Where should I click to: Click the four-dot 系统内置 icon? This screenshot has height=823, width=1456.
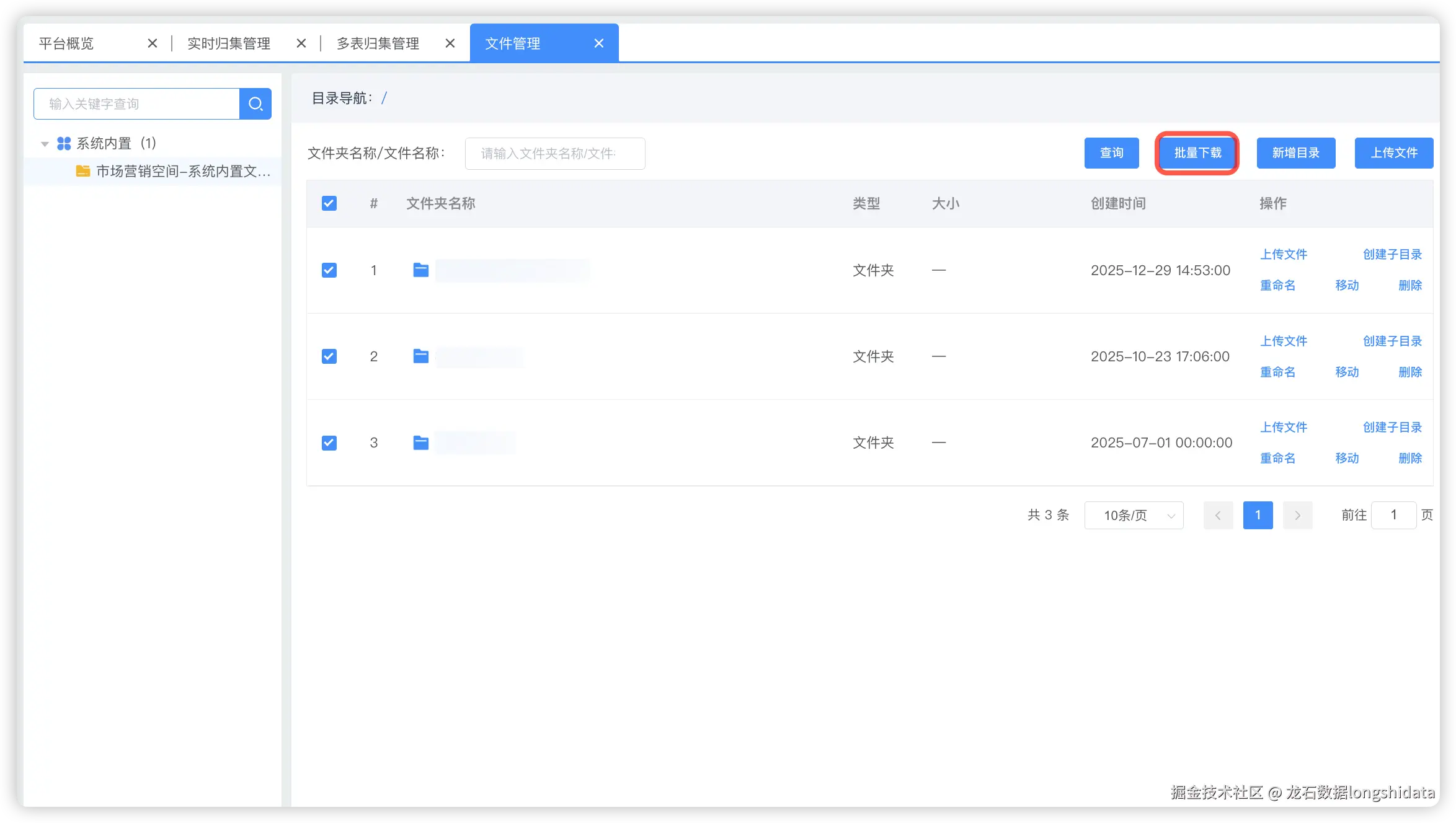click(x=64, y=144)
